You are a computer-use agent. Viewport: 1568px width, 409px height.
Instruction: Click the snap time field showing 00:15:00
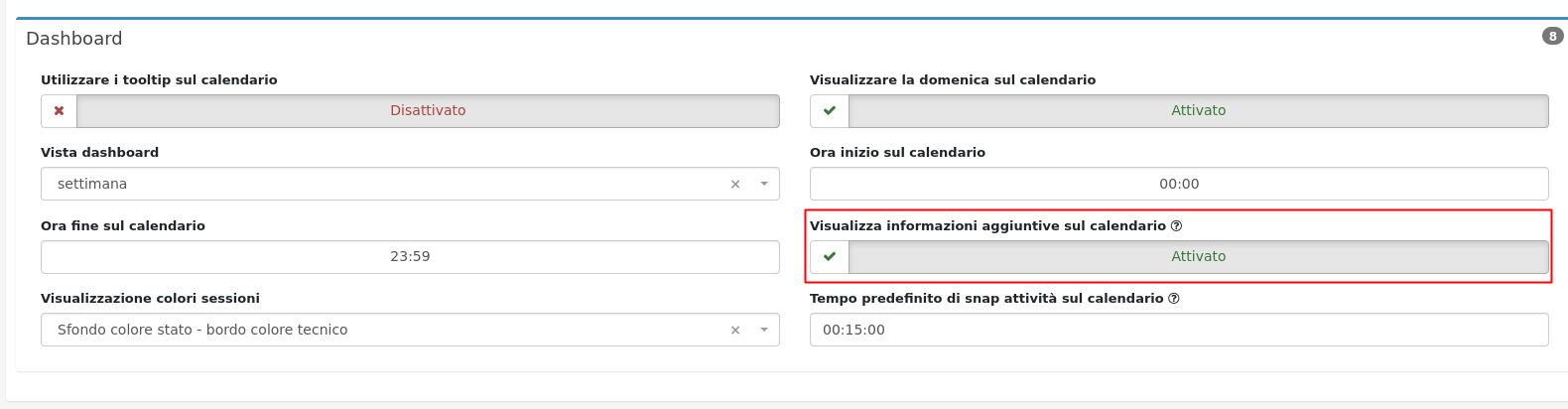[1178, 331]
